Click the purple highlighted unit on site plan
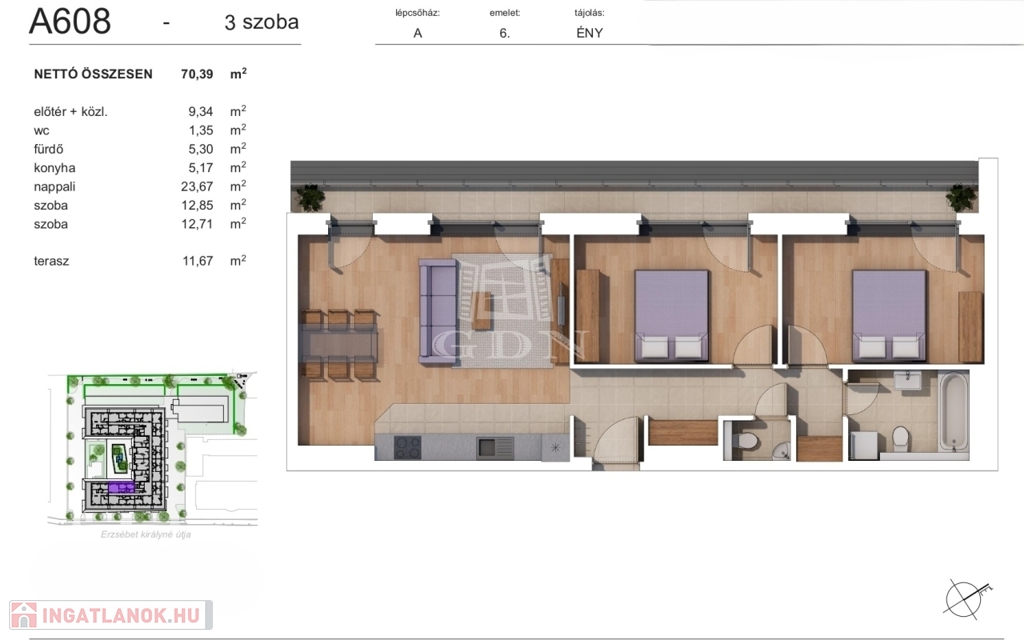Viewport: 1024px width, 640px height. 122,487
